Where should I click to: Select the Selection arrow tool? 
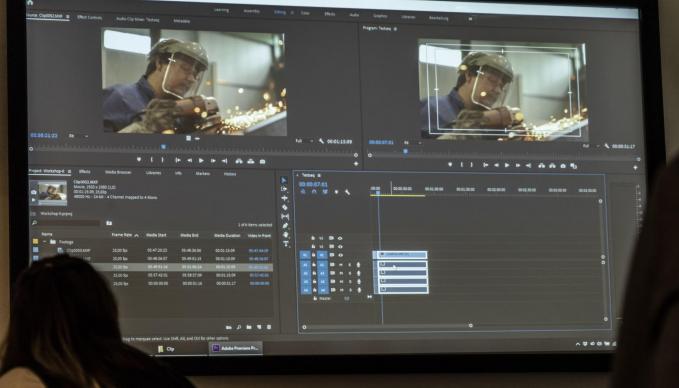[x=284, y=180]
